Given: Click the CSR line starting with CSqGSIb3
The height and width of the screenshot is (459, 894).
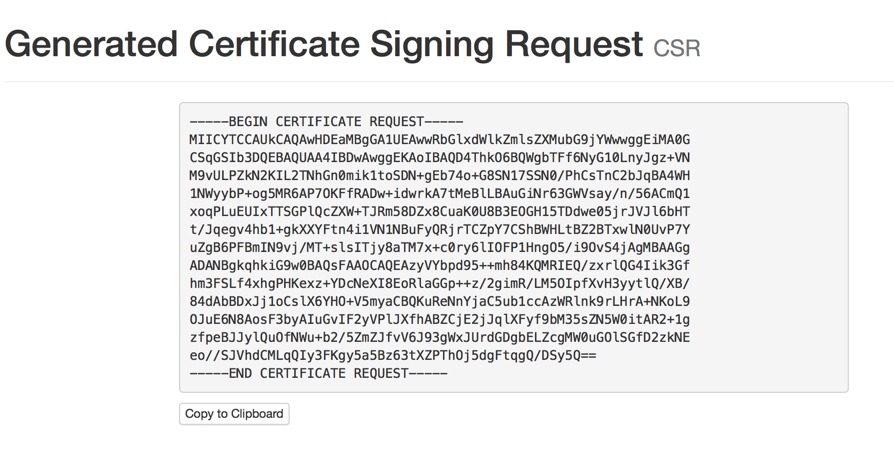Looking at the screenshot, I should (x=439, y=158).
